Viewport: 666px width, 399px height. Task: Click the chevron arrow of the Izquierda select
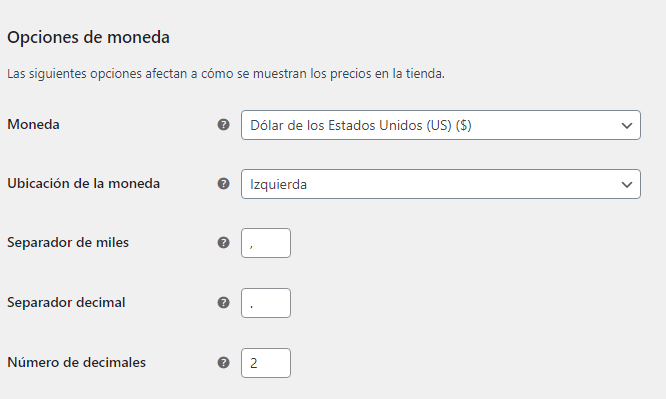[626, 185]
